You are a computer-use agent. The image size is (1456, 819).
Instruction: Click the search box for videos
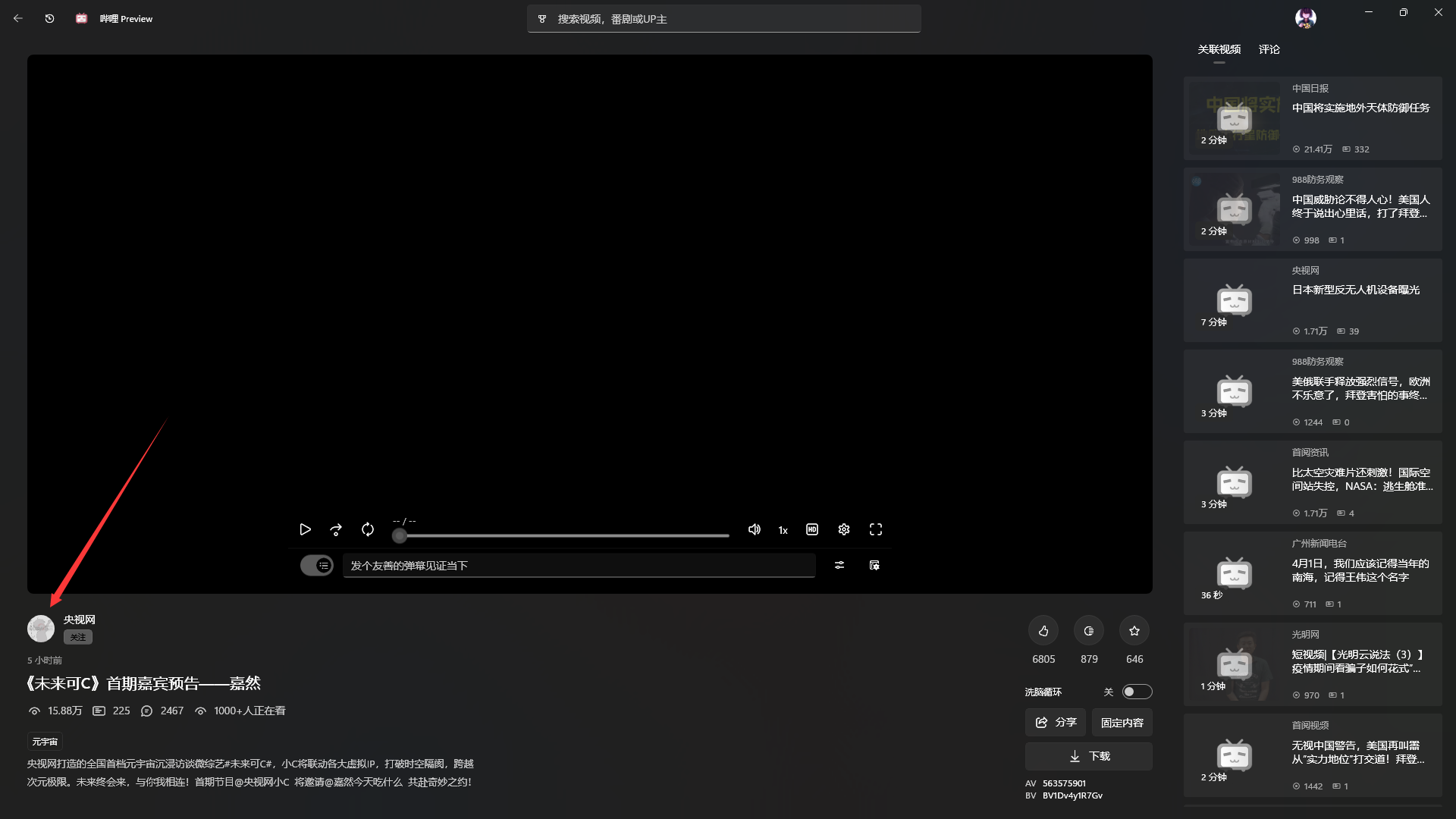pyautogui.click(x=724, y=19)
